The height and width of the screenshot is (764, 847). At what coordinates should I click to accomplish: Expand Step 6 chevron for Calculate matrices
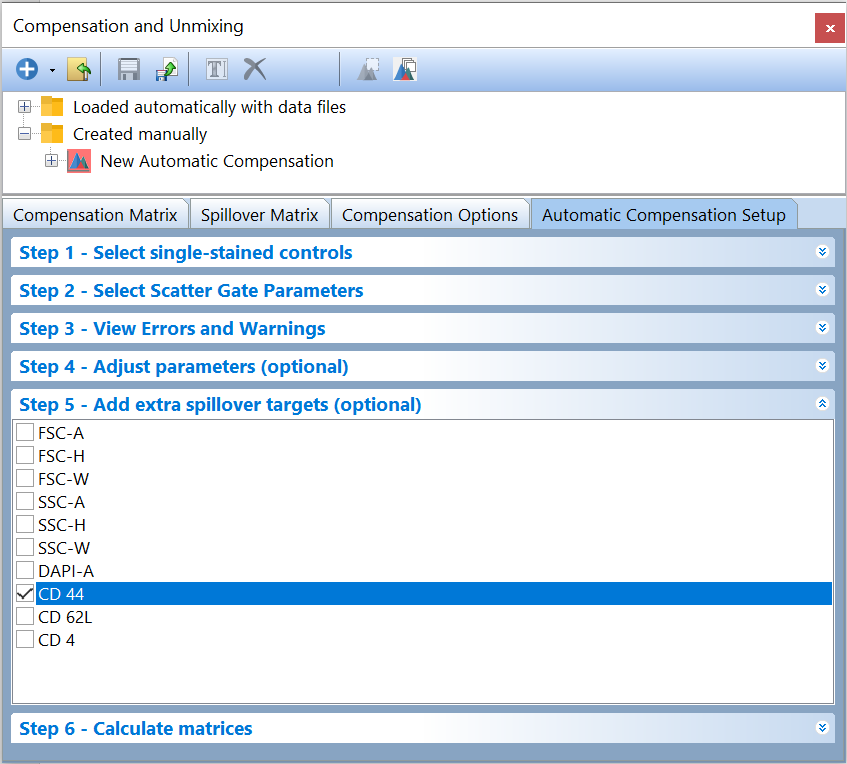pyautogui.click(x=822, y=728)
